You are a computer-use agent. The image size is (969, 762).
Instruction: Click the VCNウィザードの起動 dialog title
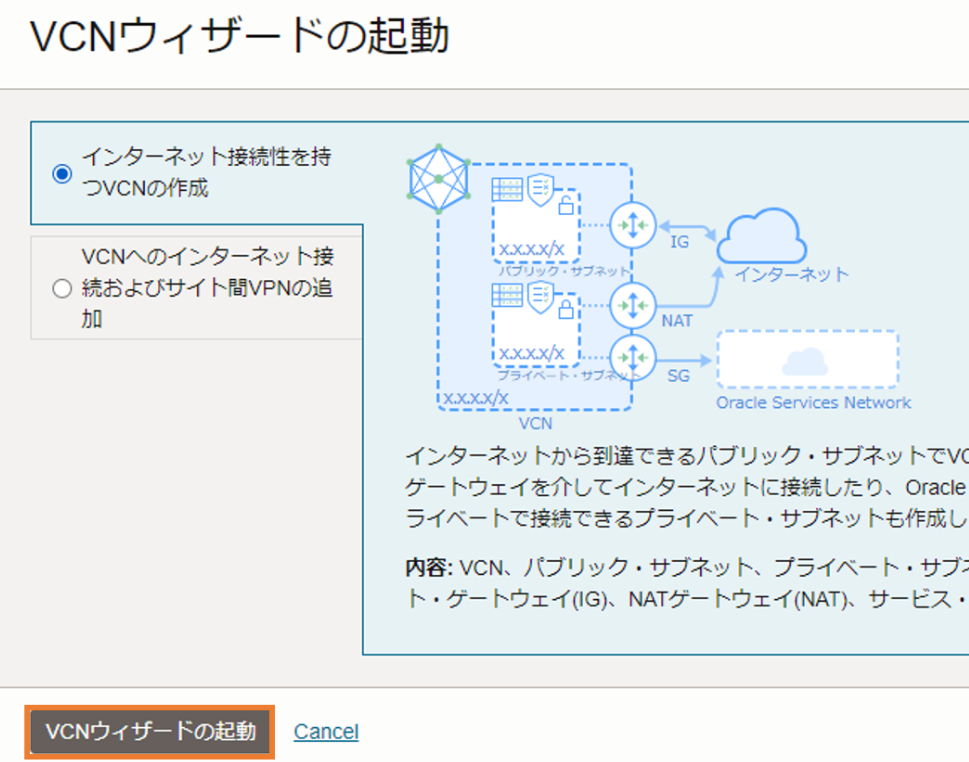click(x=240, y=37)
